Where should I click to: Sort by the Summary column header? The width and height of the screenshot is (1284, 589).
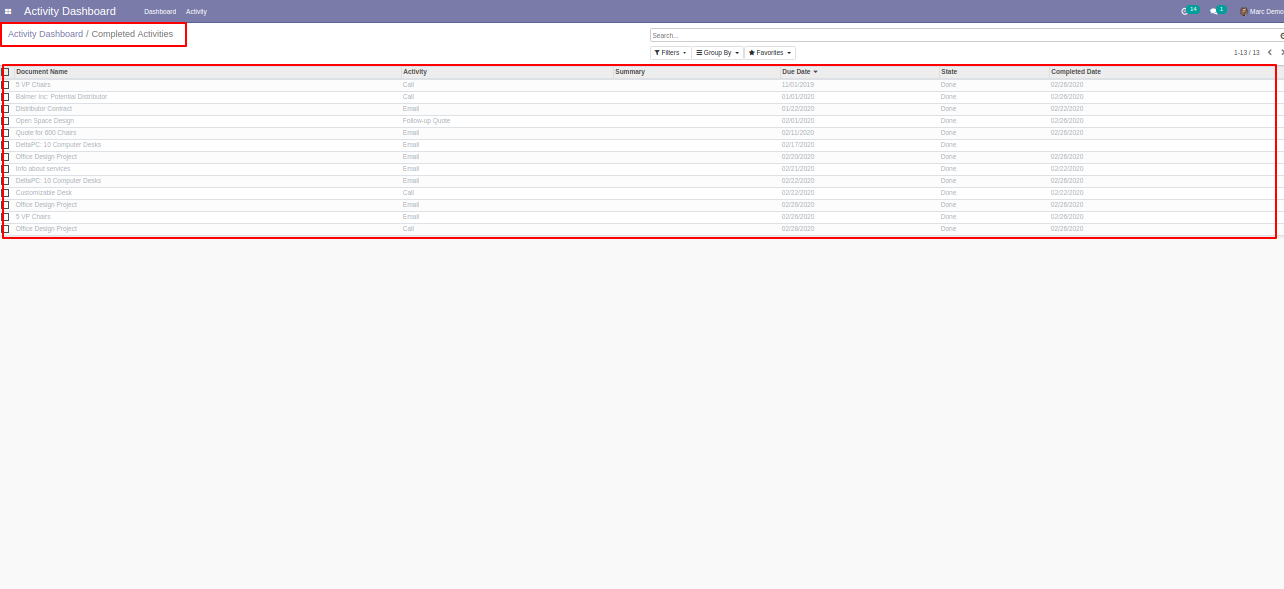(x=630, y=72)
